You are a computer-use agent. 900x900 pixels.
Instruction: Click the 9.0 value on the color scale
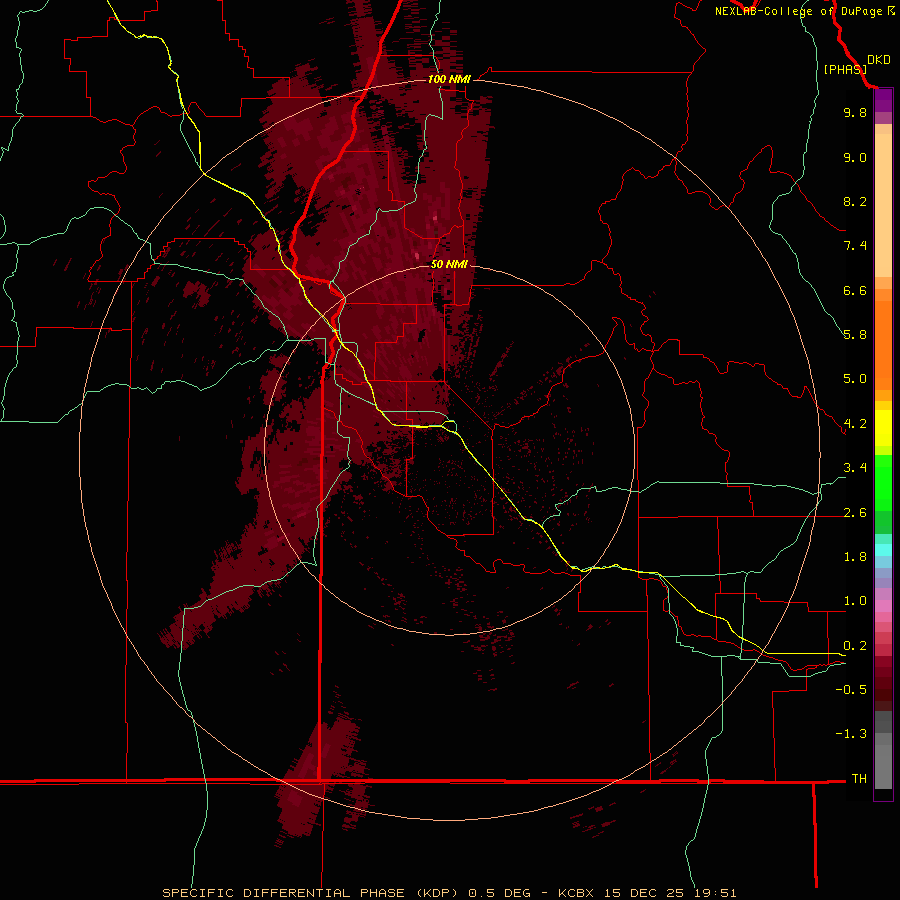point(855,157)
